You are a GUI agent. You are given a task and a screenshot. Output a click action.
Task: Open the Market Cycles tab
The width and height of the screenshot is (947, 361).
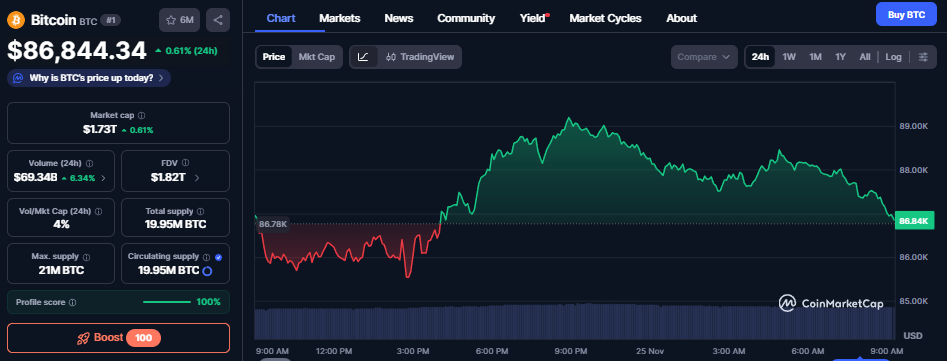(x=605, y=18)
